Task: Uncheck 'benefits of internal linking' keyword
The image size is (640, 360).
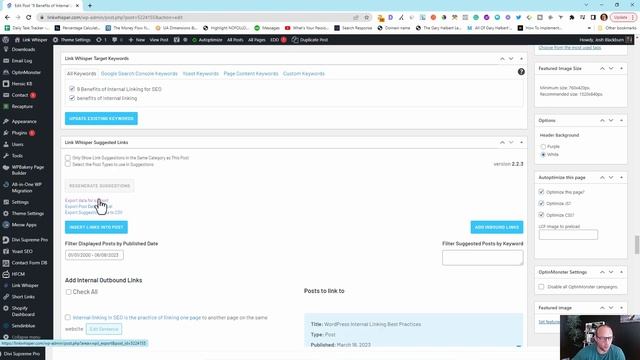Action: (x=72, y=98)
